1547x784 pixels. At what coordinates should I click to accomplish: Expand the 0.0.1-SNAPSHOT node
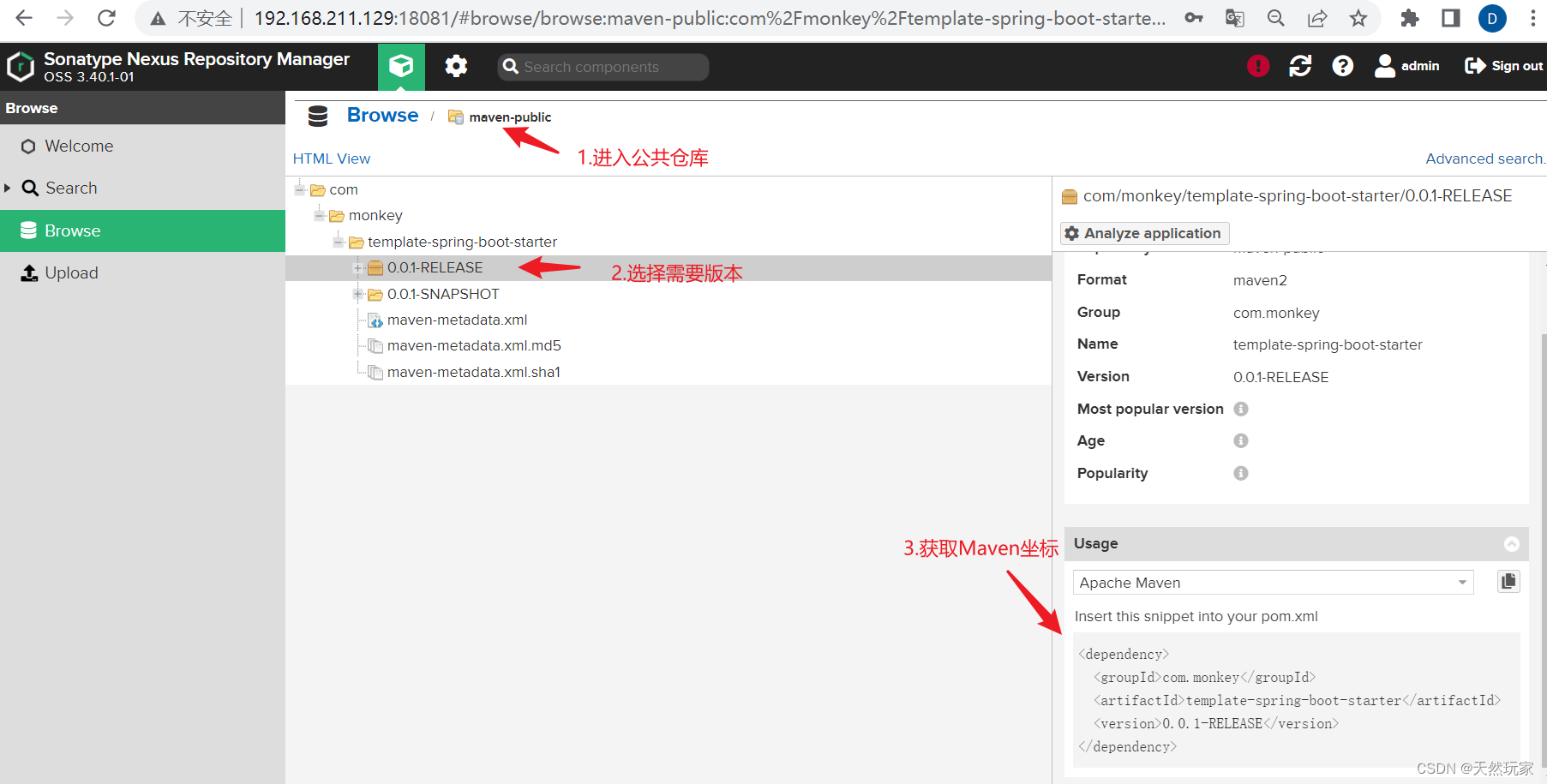357,294
